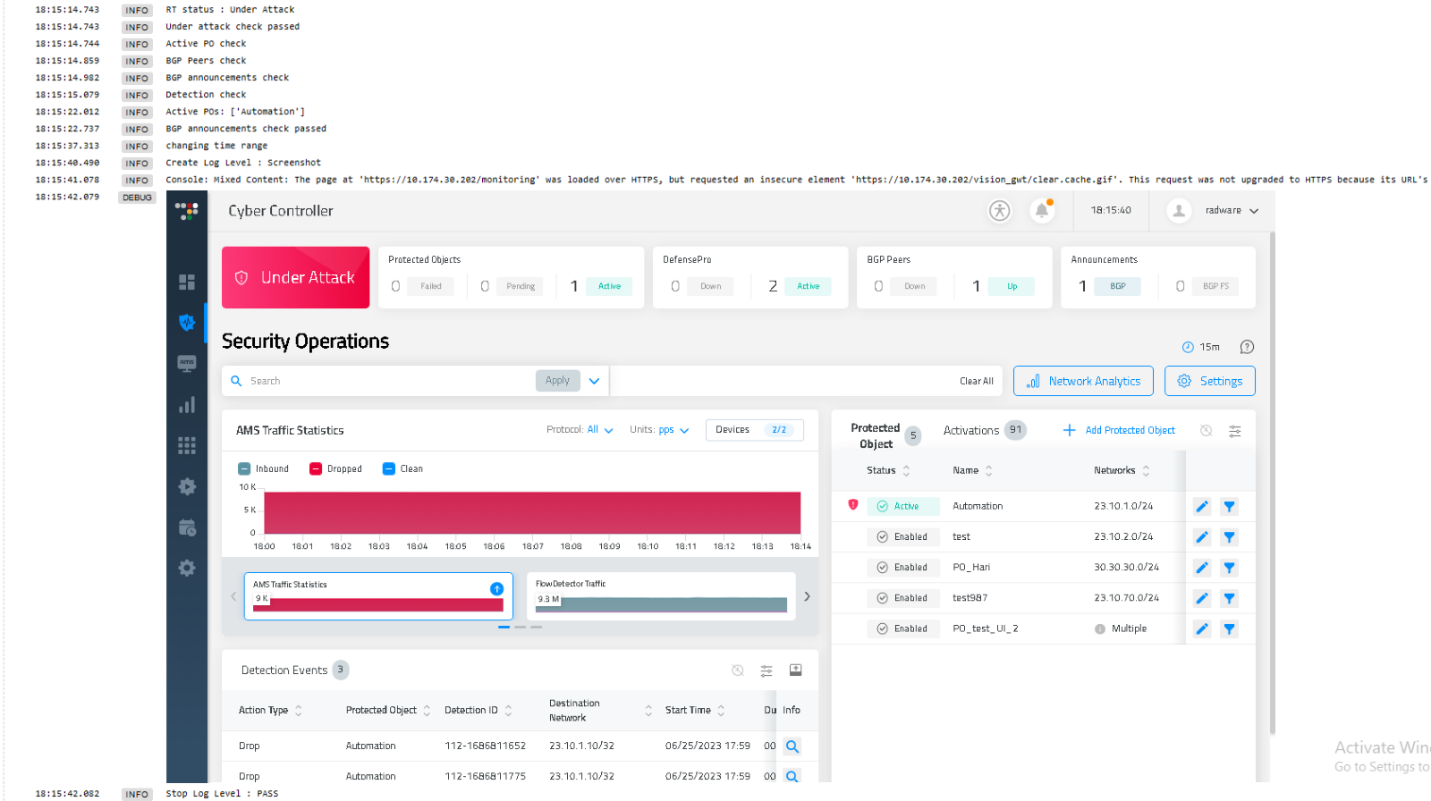Click the notification bell icon
Image resolution: width=1431 pixels, height=801 pixels.
1042,211
